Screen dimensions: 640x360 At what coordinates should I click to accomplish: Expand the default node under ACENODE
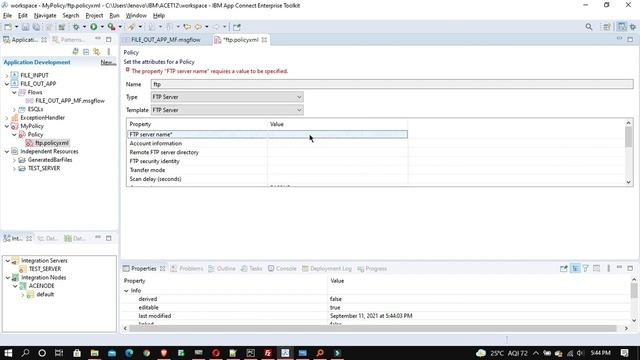[22, 294]
